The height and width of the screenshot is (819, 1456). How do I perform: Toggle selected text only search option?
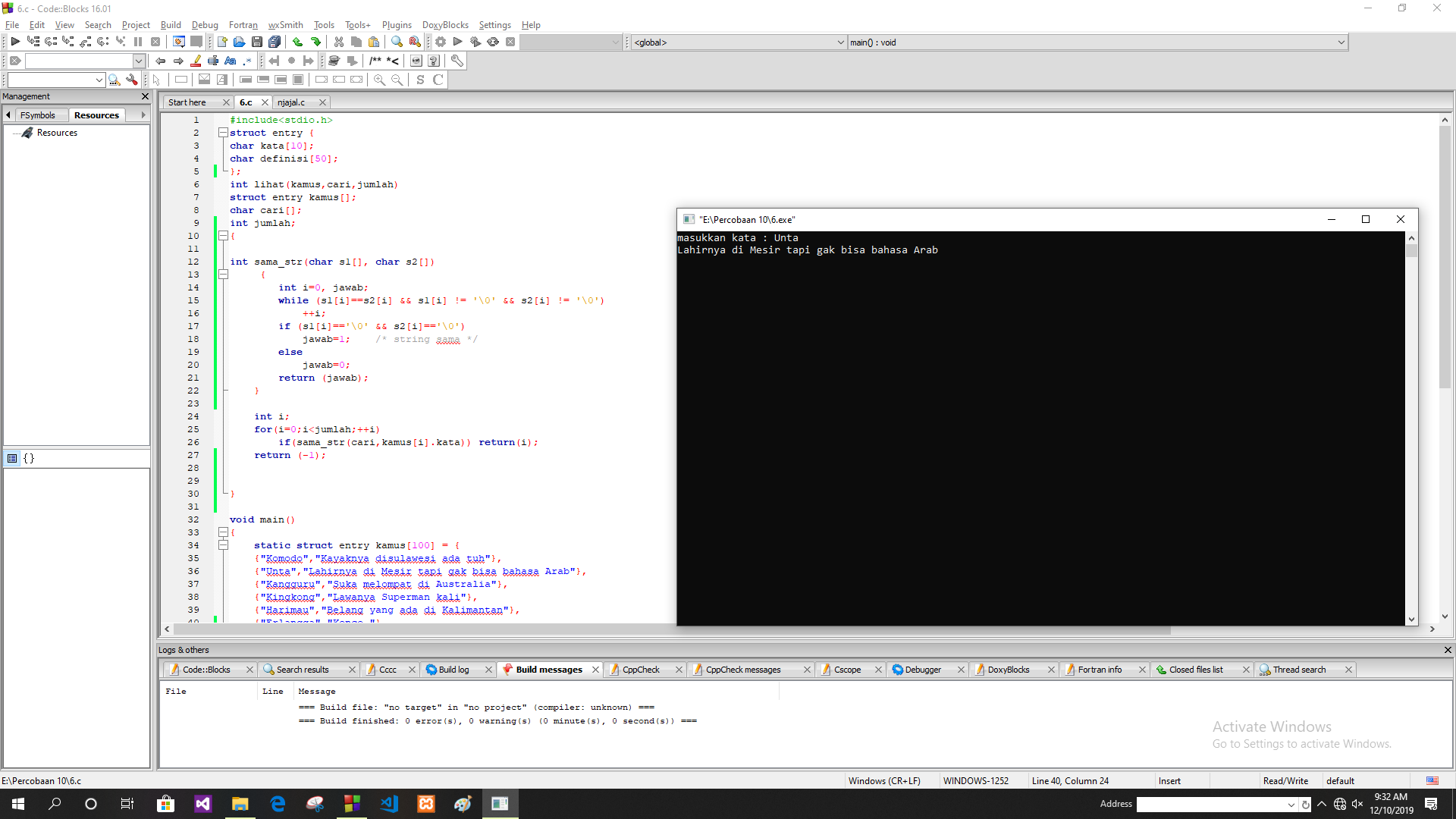[x=214, y=61]
